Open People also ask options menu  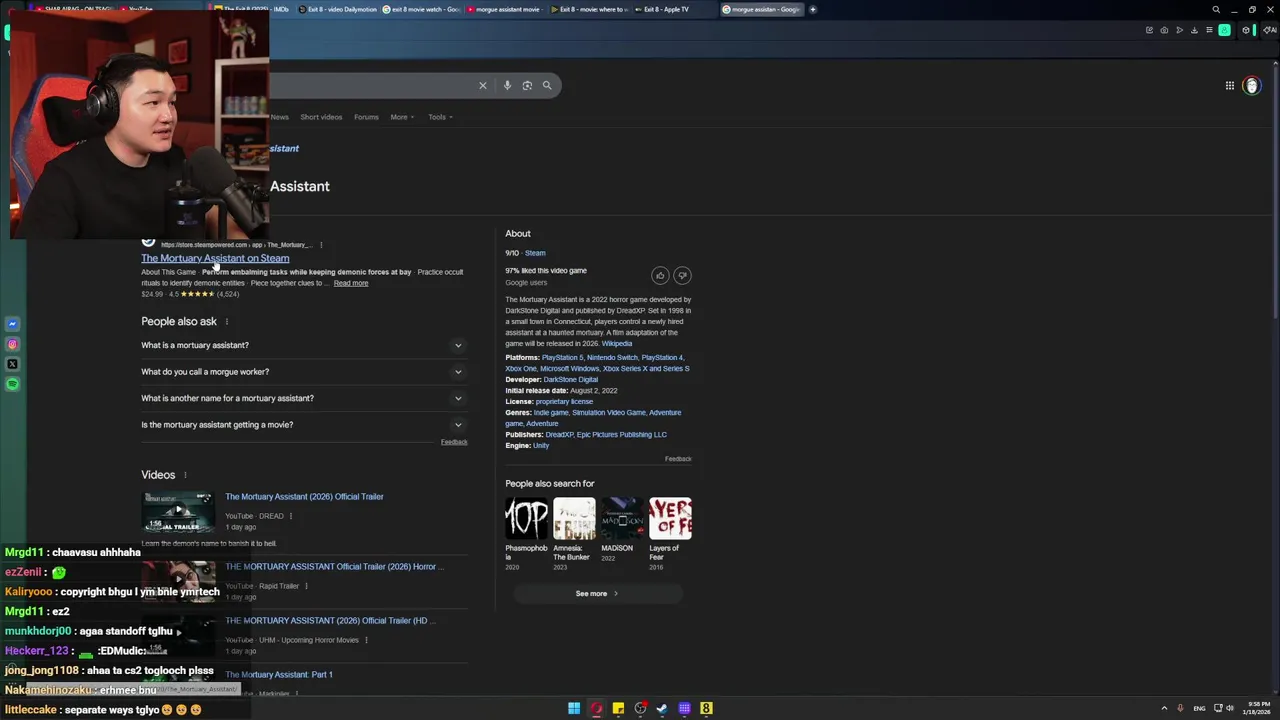coord(227,322)
